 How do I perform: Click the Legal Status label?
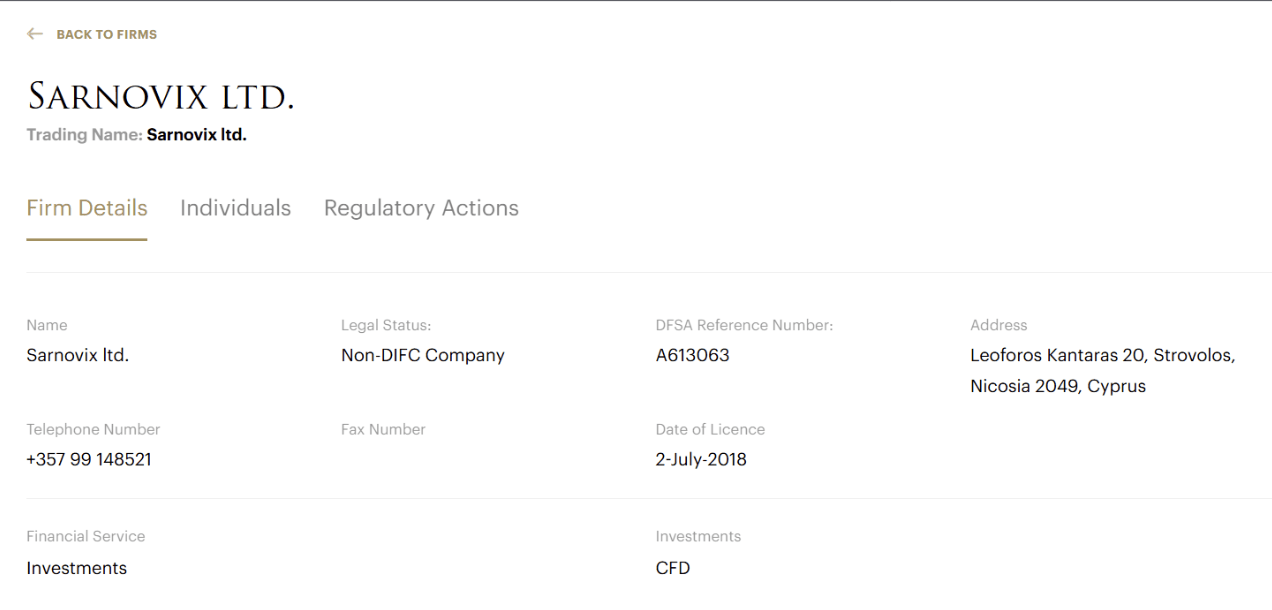tap(386, 325)
